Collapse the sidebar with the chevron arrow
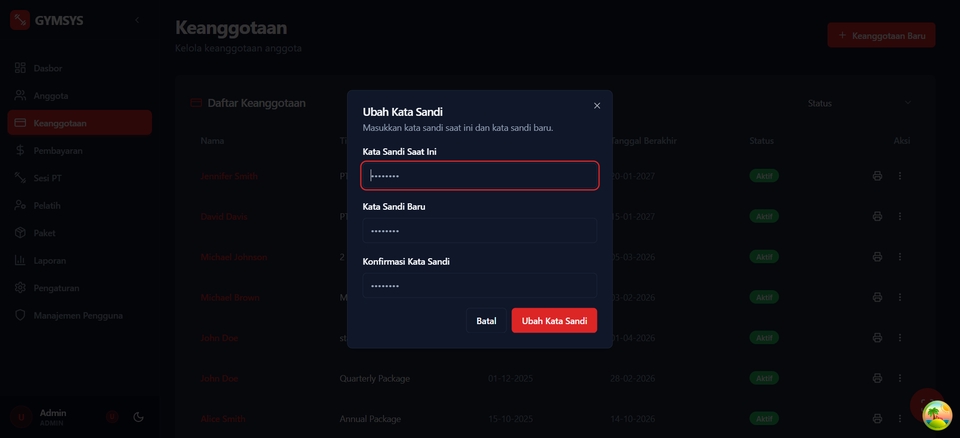This screenshot has height=438, width=960. click(x=137, y=20)
